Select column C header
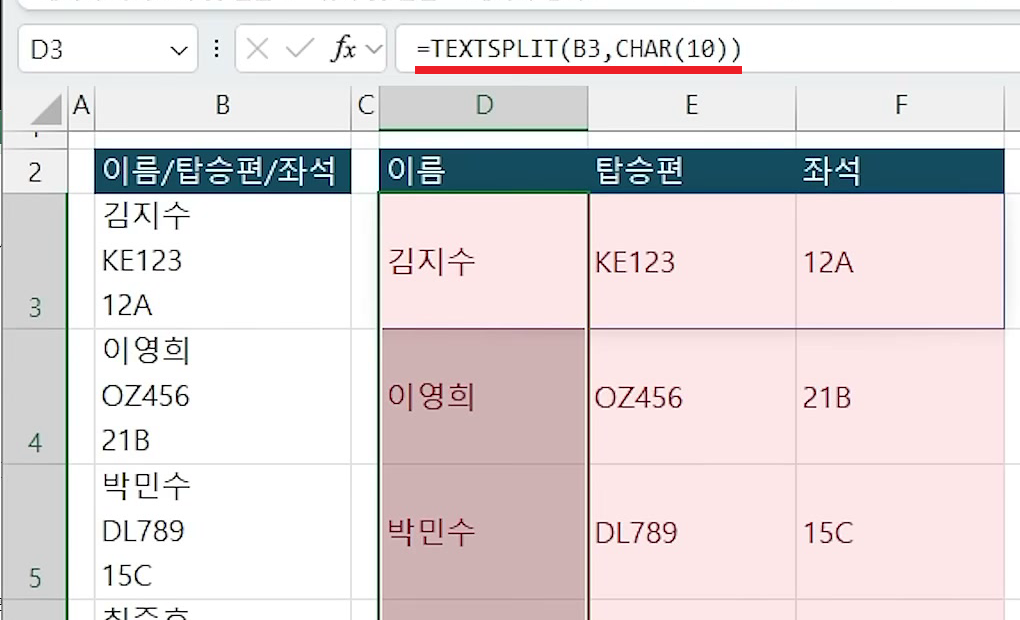Screen dimensions: 1020x620 coord(366,105)
